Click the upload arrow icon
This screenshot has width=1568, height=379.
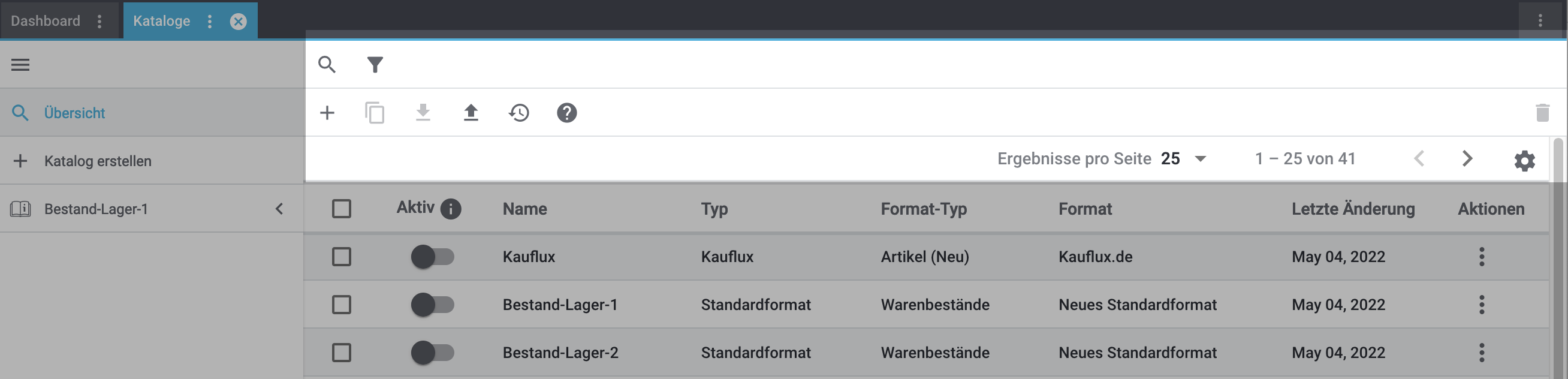coord(471,113)
